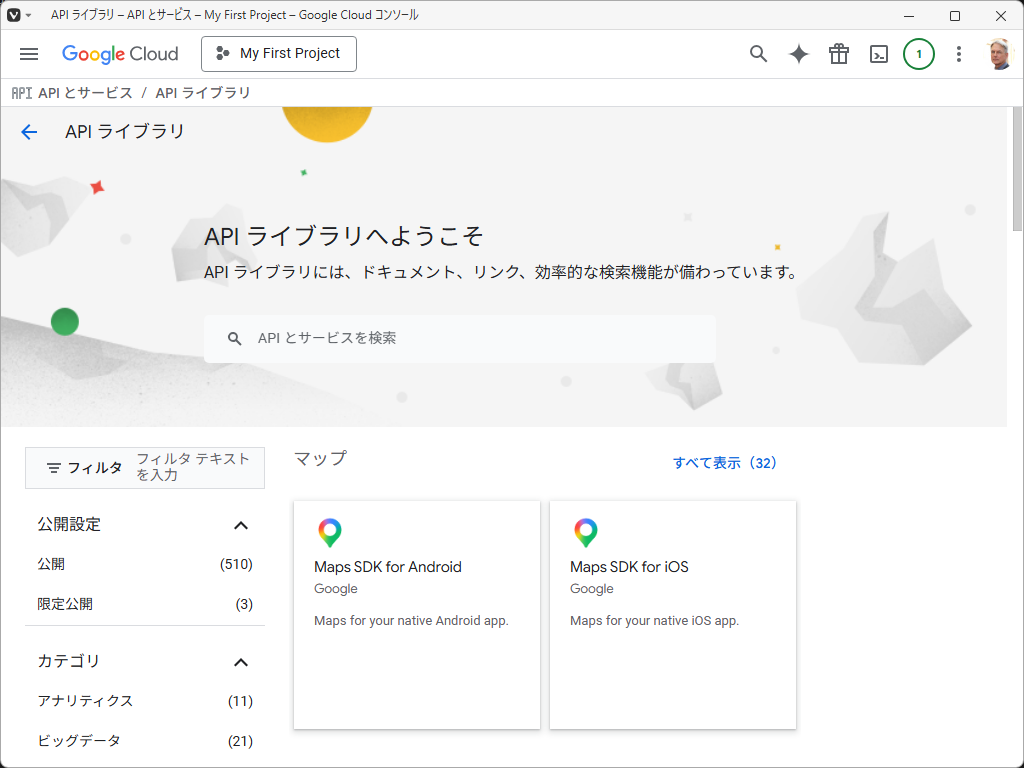Open the navigation hamburger menu
The image size is (1024, 768).
click(x=28, y=54)
